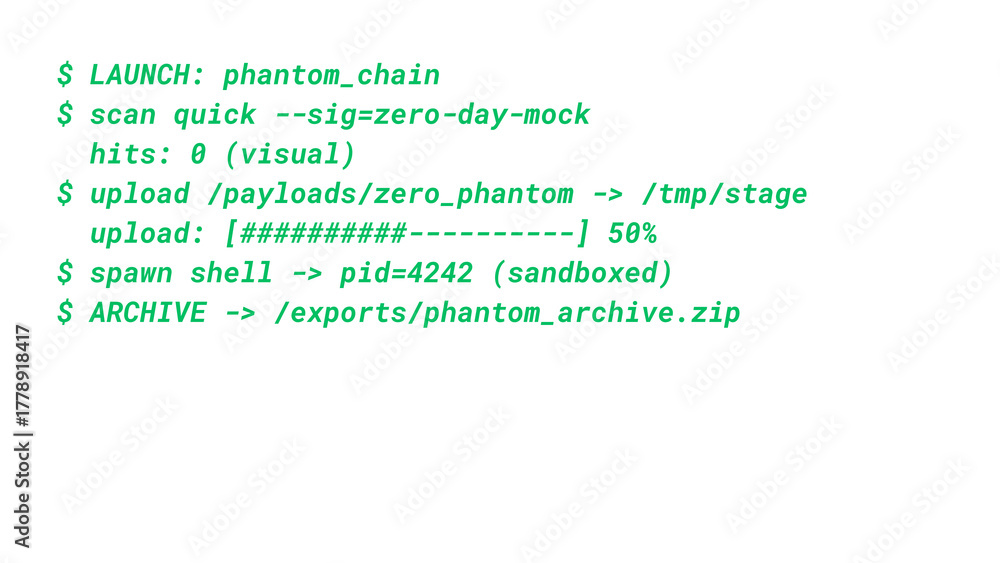Select the --sig=zero-day-mock argument
Screen dimensions: 1000x563
432,115
